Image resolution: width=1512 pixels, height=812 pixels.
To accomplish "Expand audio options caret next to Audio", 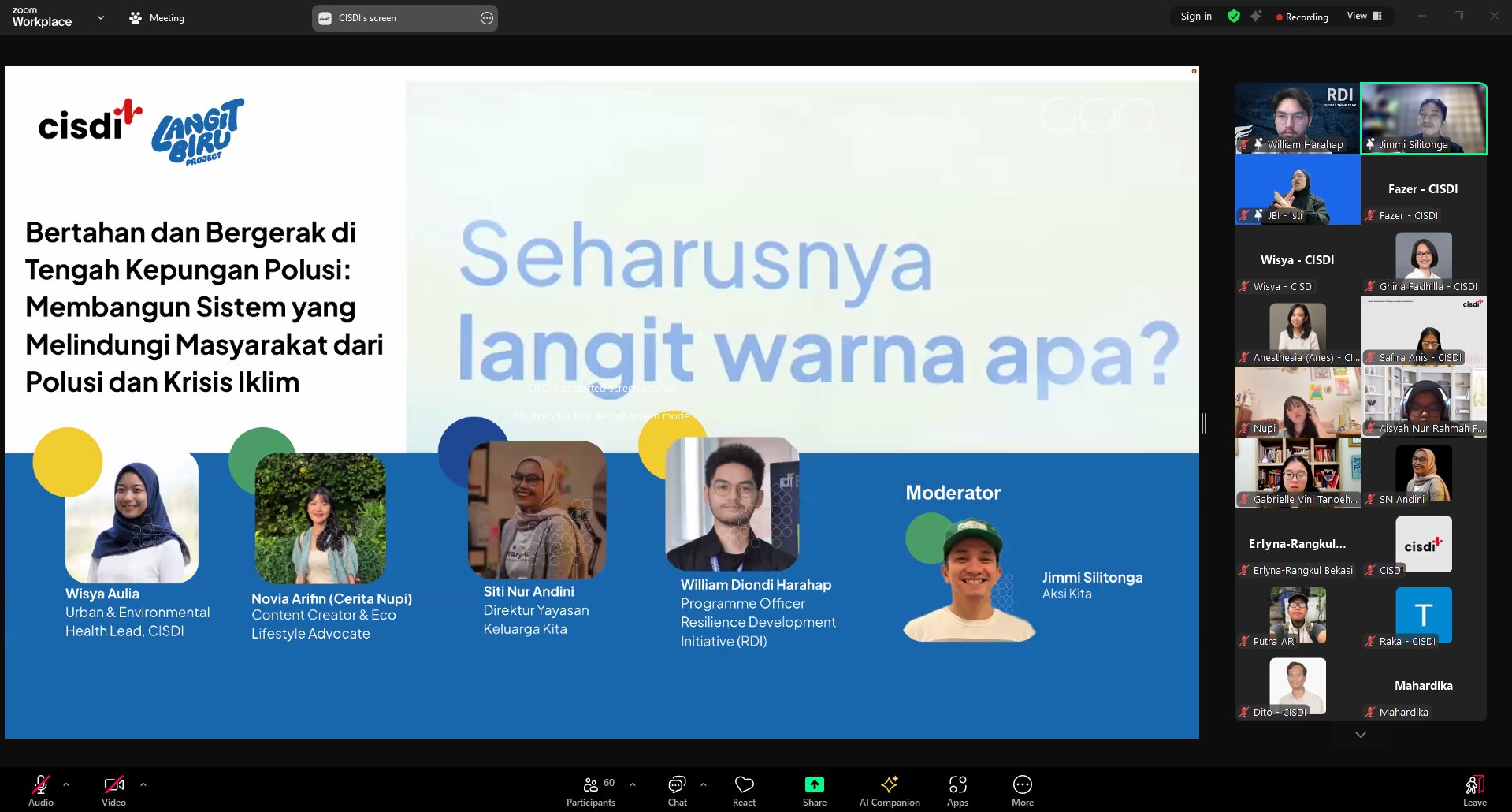I will [x=66, y=784].
